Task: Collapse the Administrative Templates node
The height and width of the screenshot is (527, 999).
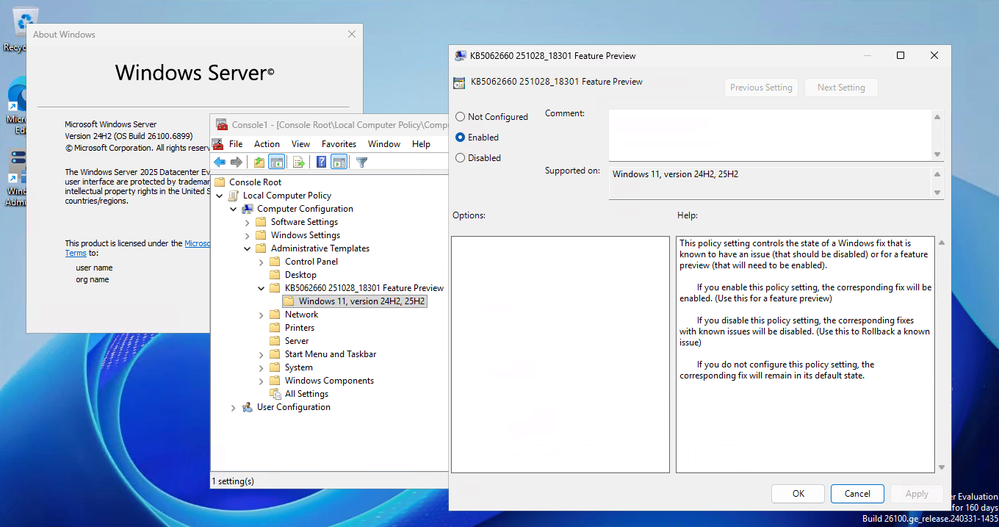Action: coord(248,249)
